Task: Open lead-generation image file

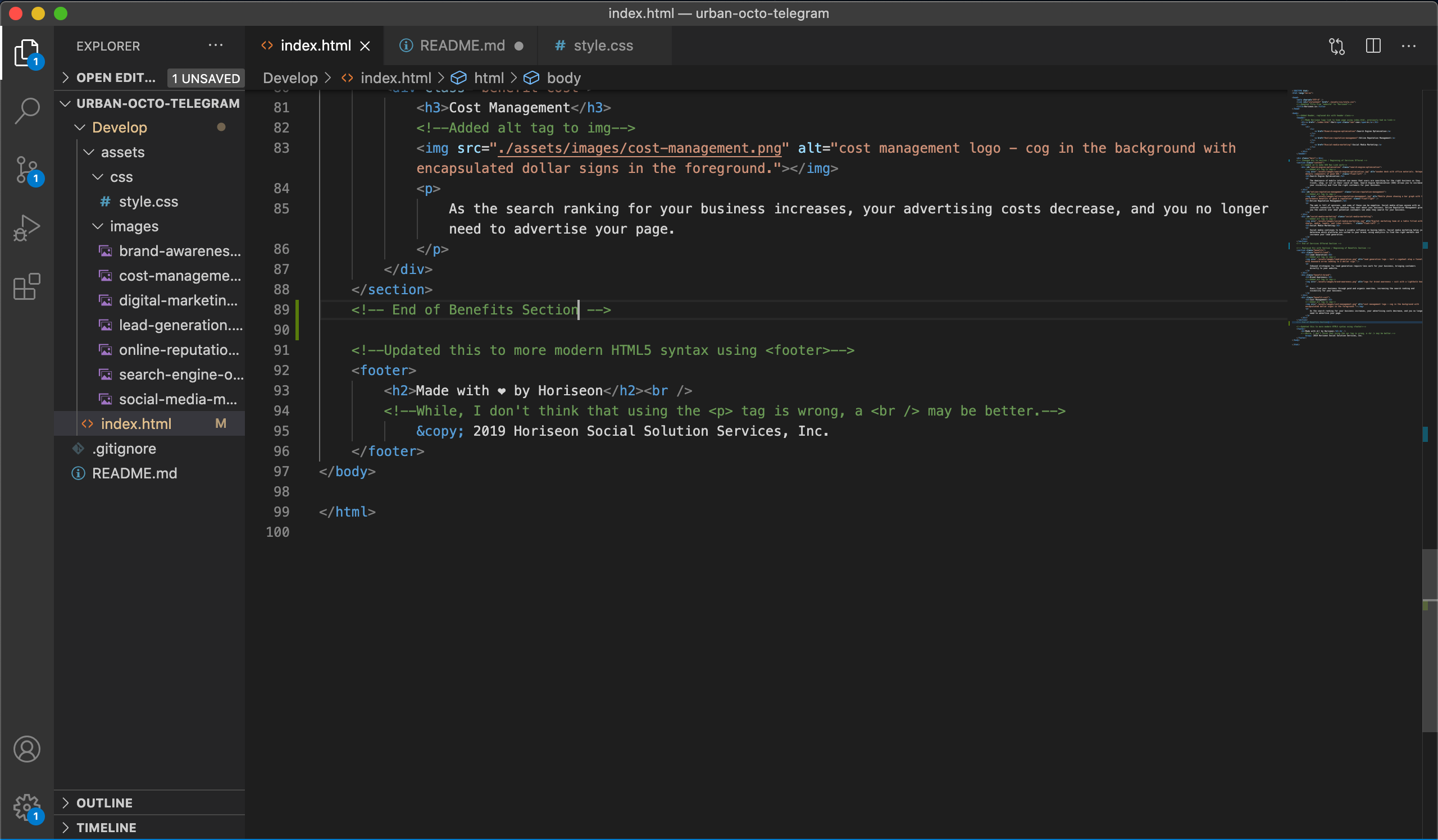Action: click(x=149, y=325)
